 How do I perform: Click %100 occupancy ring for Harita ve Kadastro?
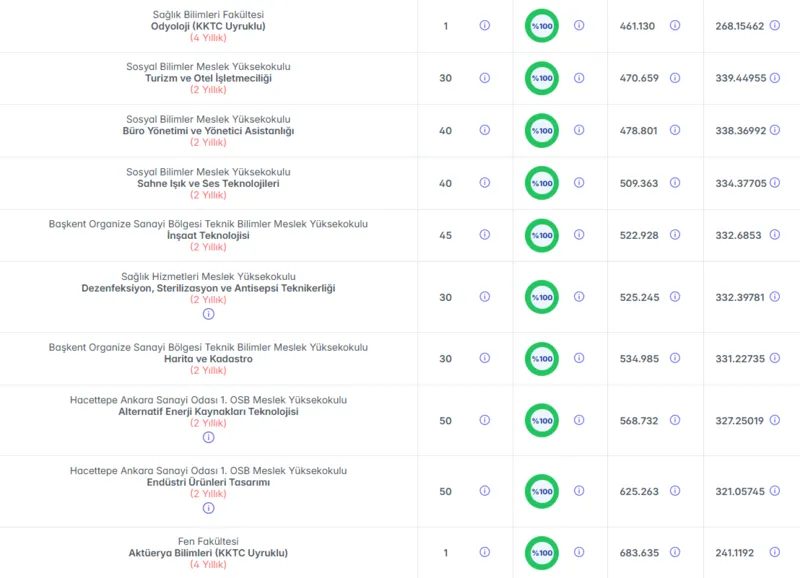[542, 359]
